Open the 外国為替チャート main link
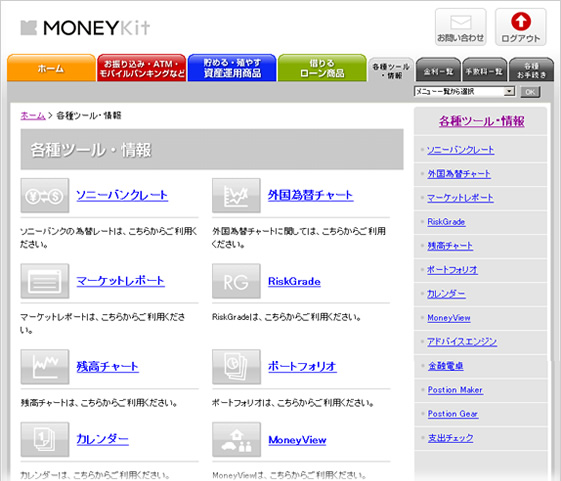This screenshot has height=481, width=561. pos(311,195)
